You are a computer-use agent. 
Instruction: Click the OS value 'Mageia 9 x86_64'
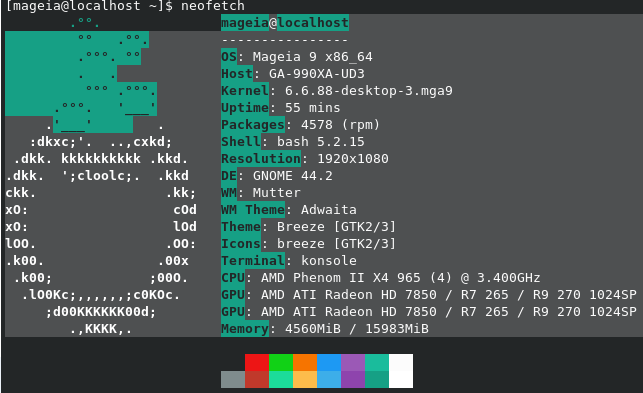click(312, 57)
